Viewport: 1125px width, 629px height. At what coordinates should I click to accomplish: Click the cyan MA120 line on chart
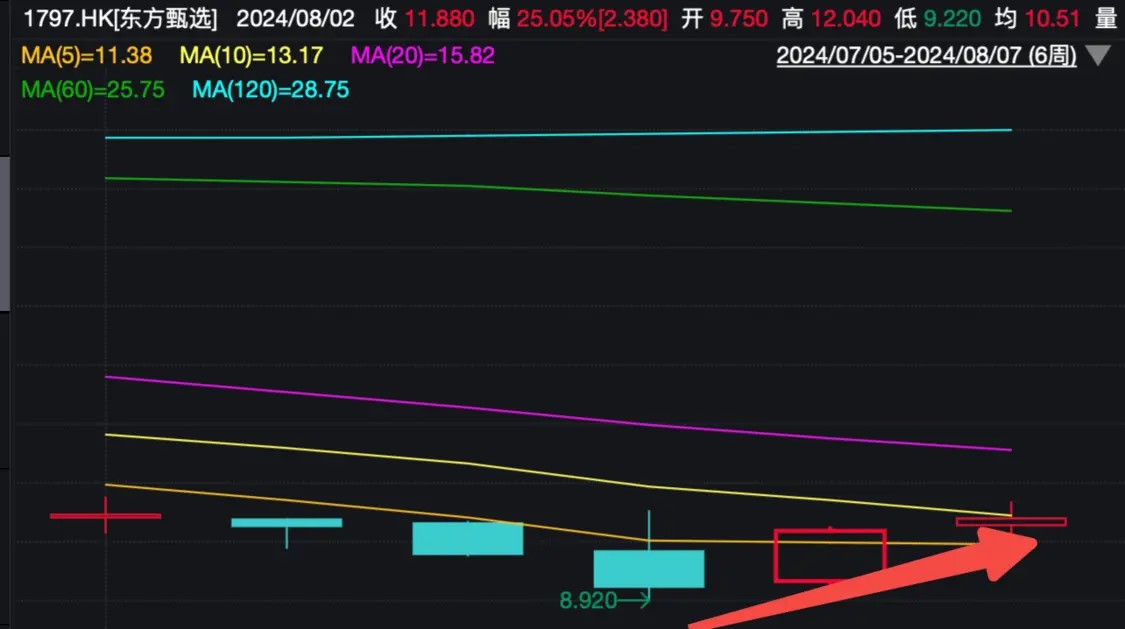[558, 134]
